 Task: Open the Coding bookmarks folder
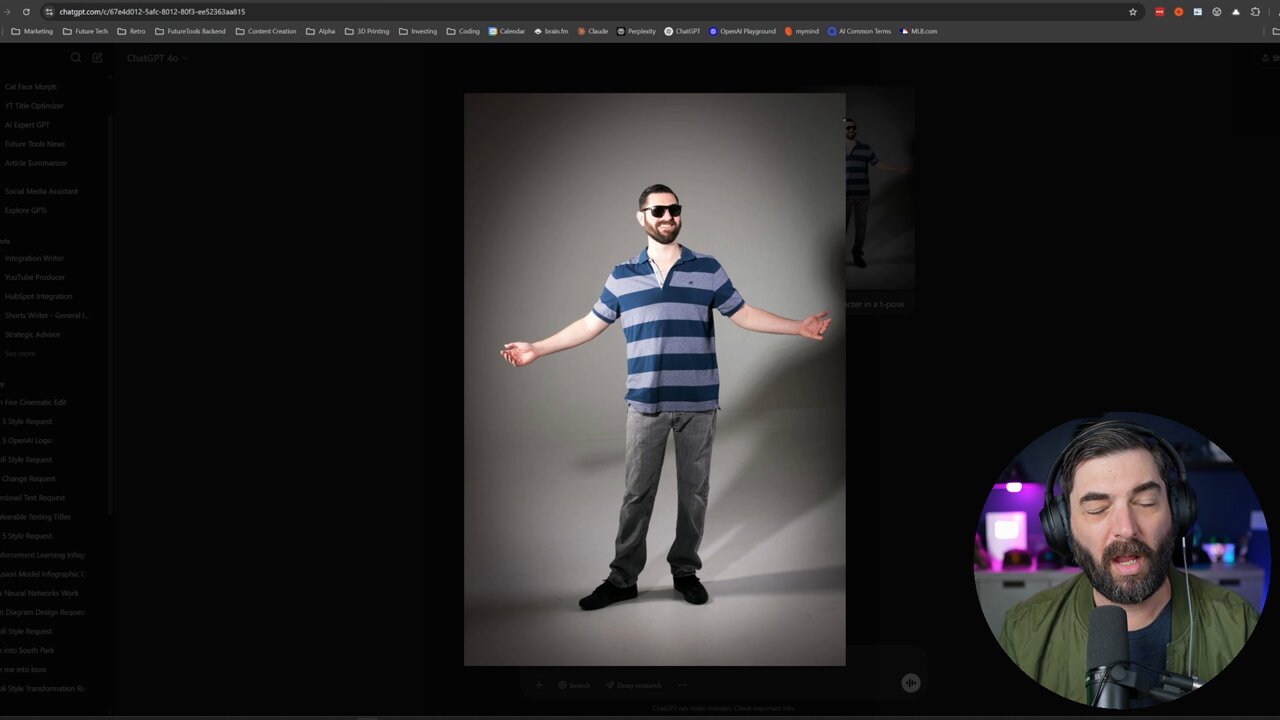463,31
